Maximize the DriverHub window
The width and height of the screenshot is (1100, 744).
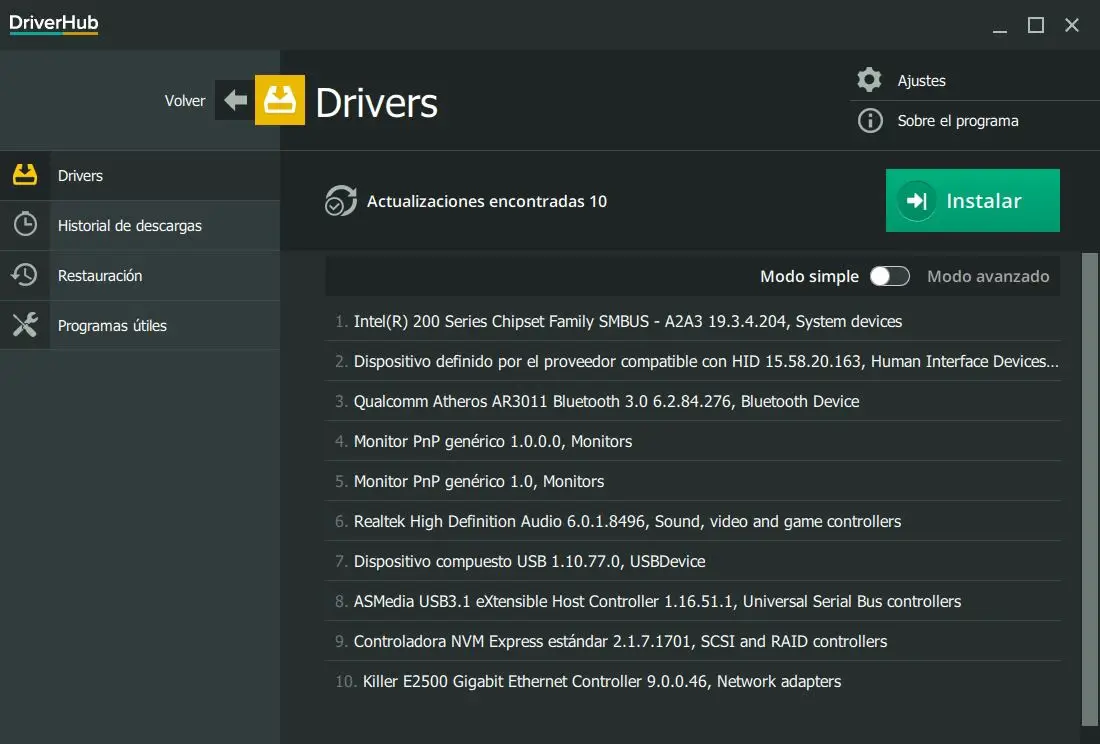[1036, 25]
